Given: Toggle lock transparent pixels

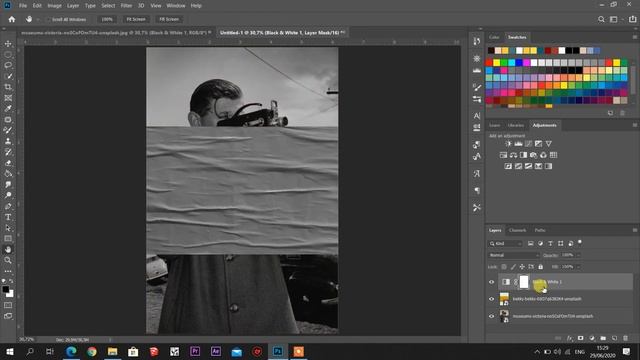Looking at the screenshot, I should (504, 267).
